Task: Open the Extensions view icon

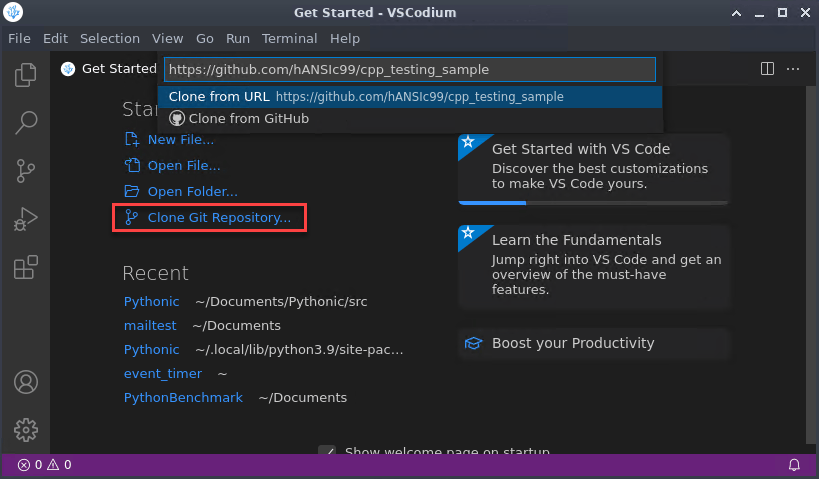Action: coord(26,267)
